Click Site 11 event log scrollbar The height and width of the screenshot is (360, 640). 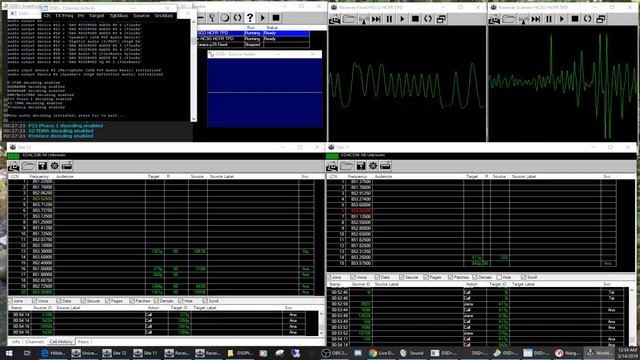[x=632, y=317]
